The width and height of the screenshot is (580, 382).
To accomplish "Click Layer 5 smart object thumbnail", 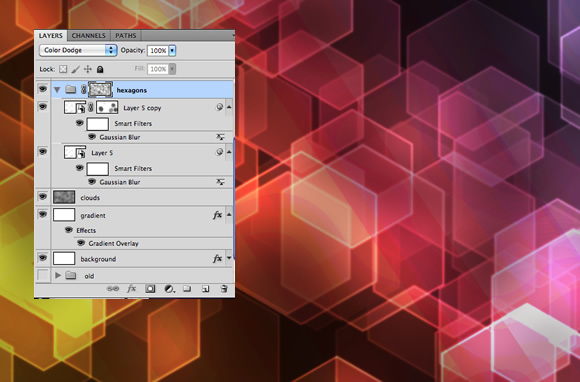I will pyautogui.click(x=75, y=152).
